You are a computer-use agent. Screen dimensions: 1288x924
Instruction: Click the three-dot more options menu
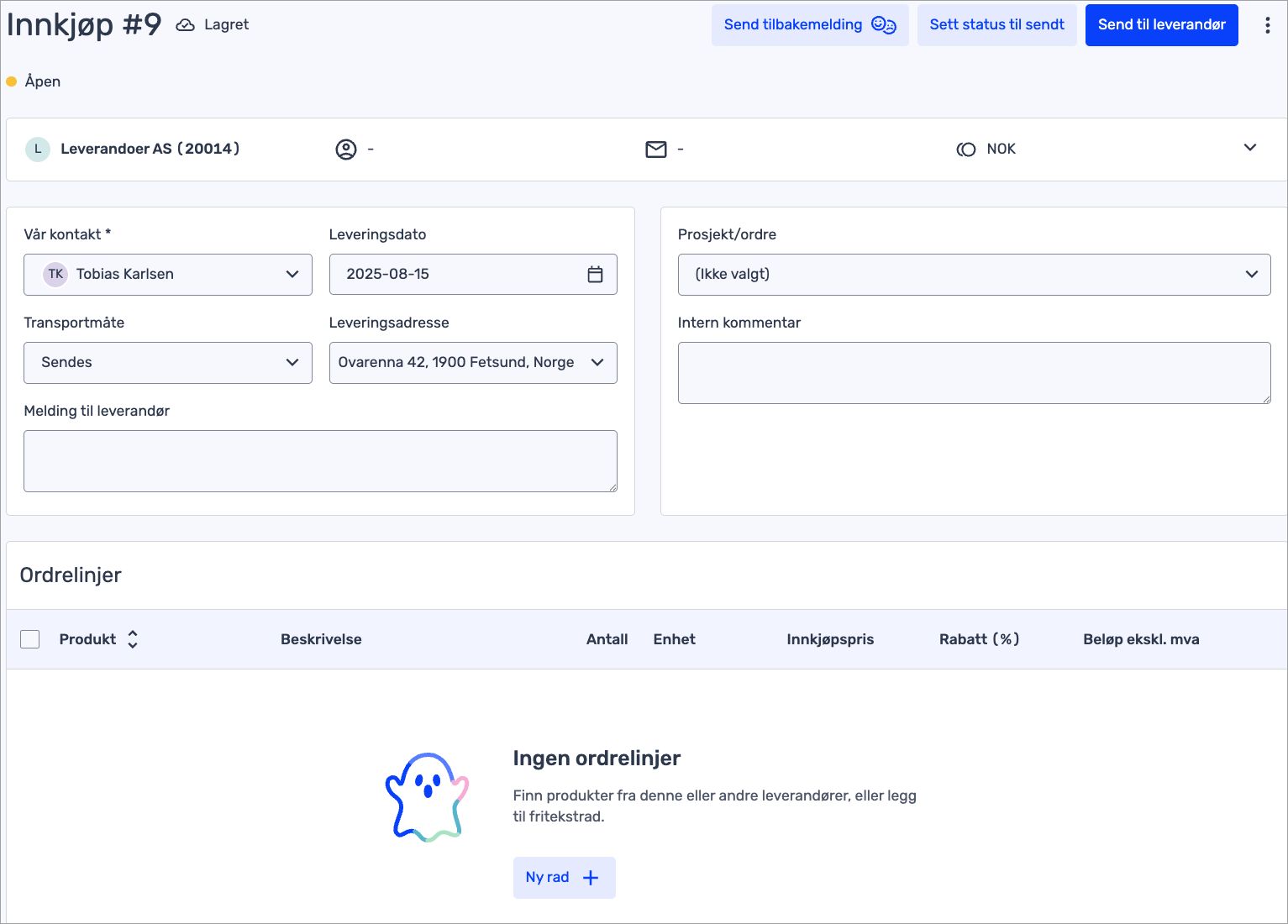(1267, 25)
